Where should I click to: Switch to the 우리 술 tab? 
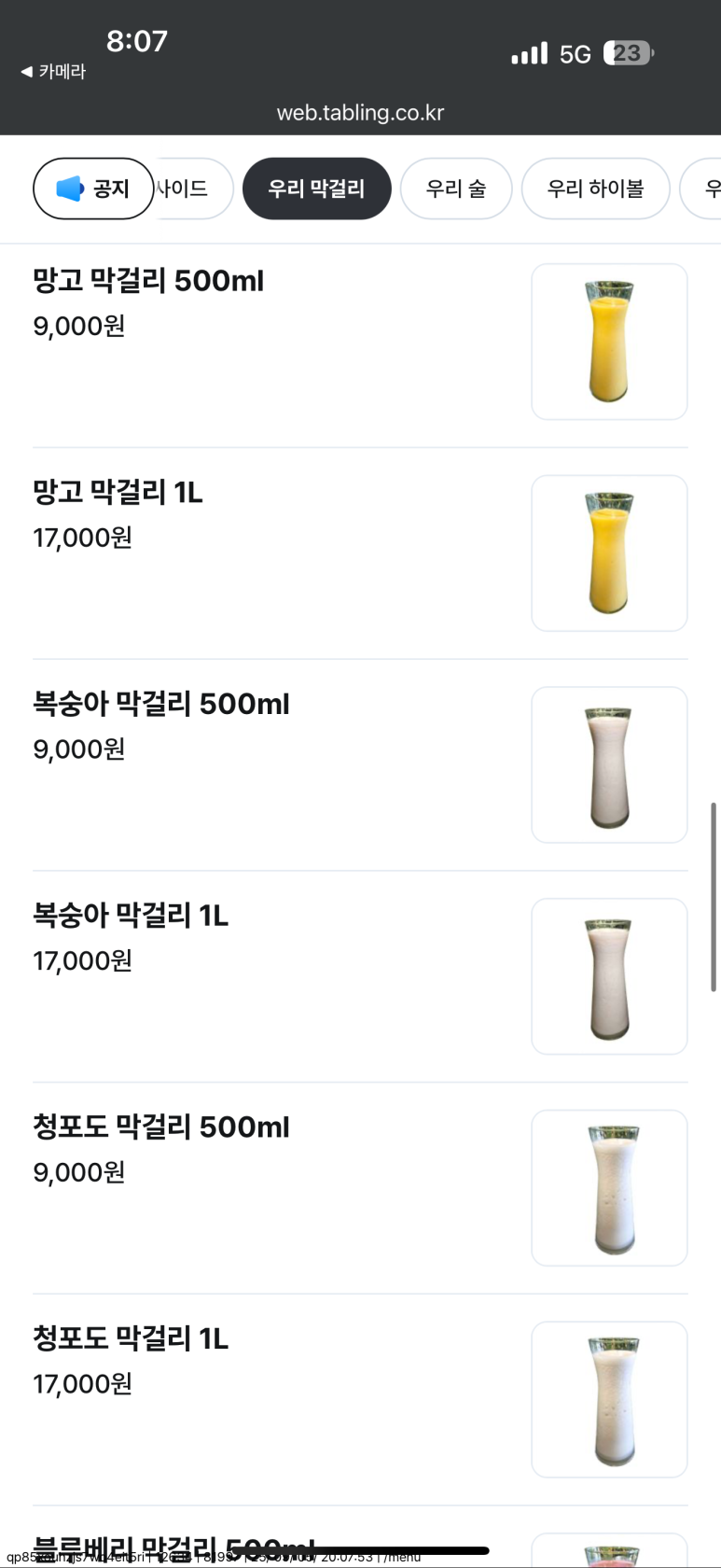point(456,189)
